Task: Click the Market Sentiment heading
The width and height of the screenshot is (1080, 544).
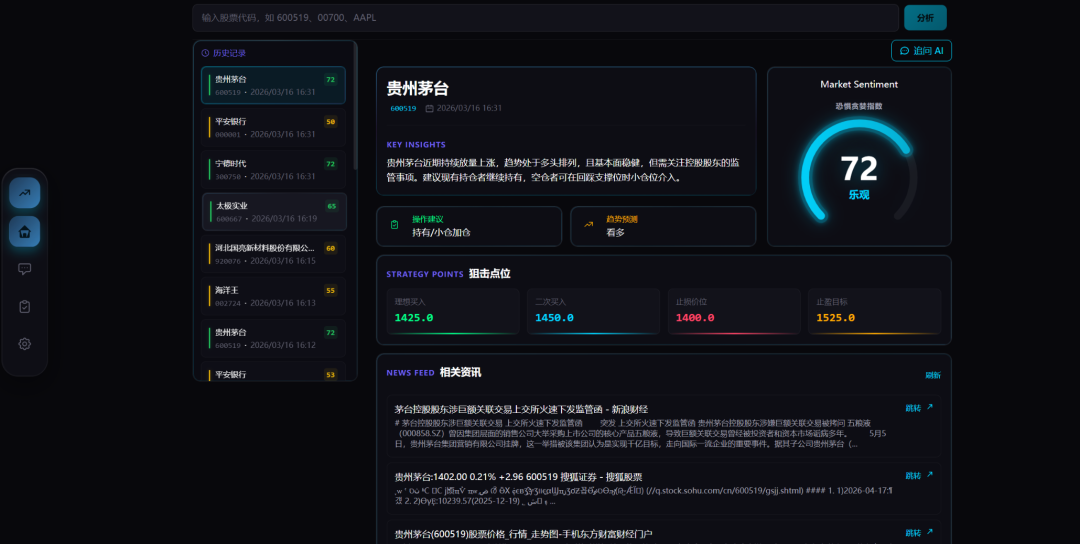Action: 859,84
